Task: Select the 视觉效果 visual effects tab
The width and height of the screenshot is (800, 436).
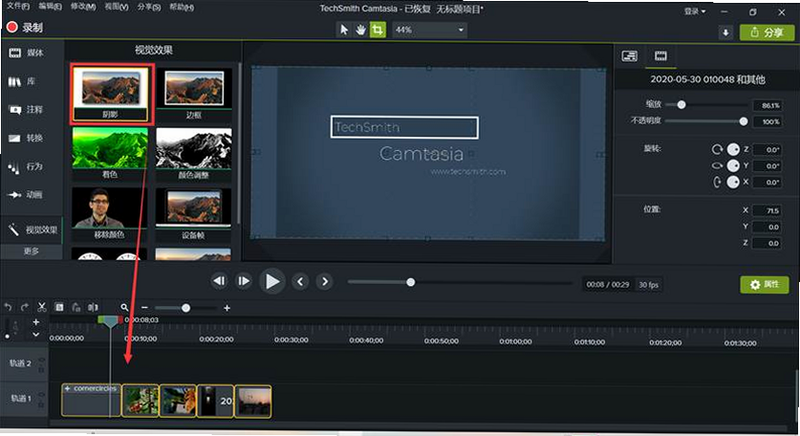Action: tap(32, 230)
